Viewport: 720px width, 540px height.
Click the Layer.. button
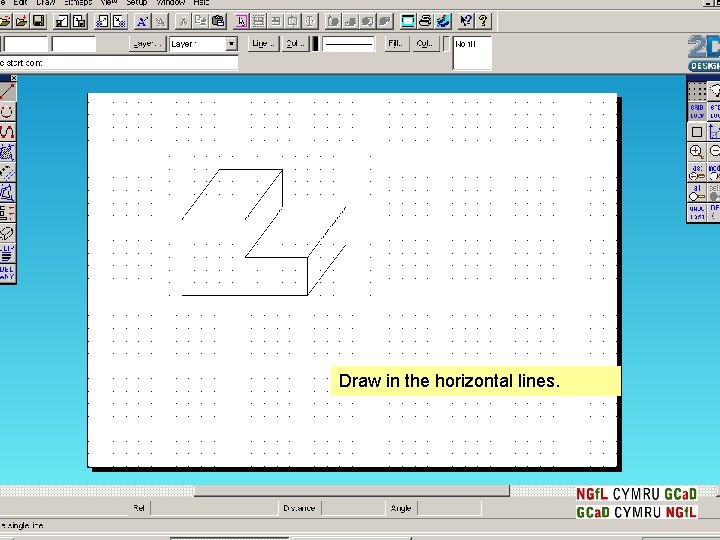pos(147,44)
